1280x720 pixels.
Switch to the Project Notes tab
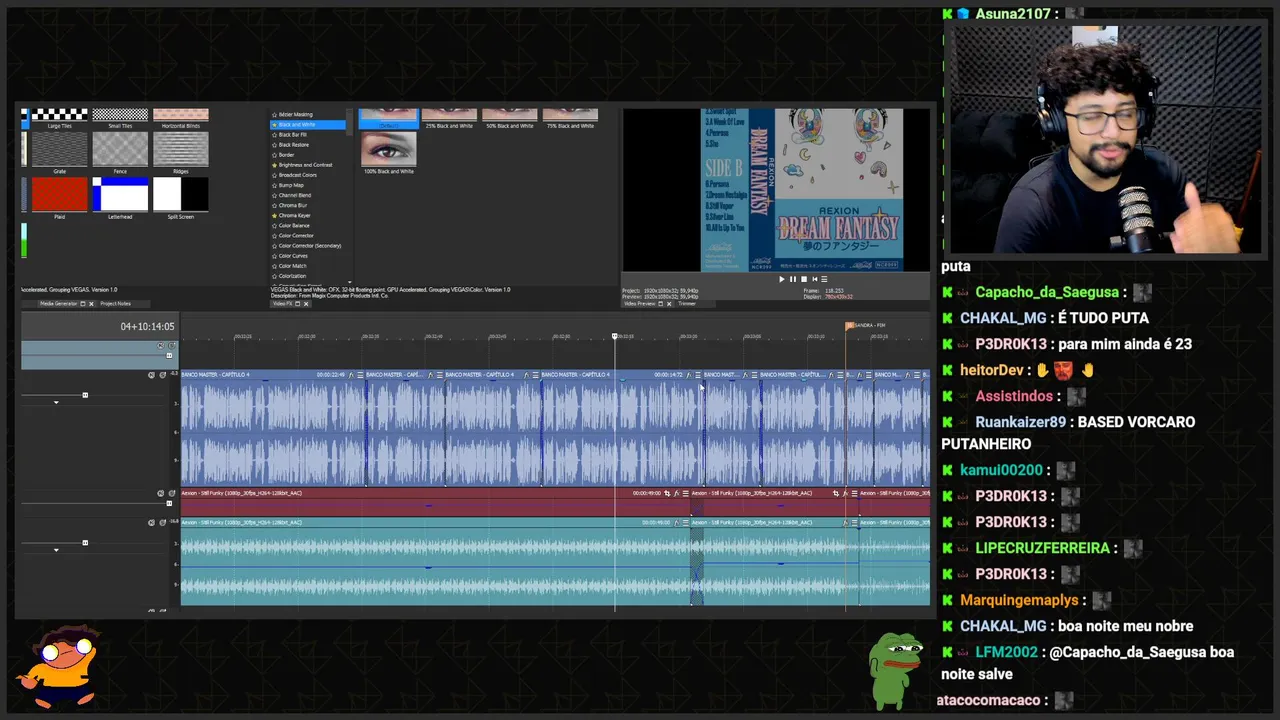(115, 303)
